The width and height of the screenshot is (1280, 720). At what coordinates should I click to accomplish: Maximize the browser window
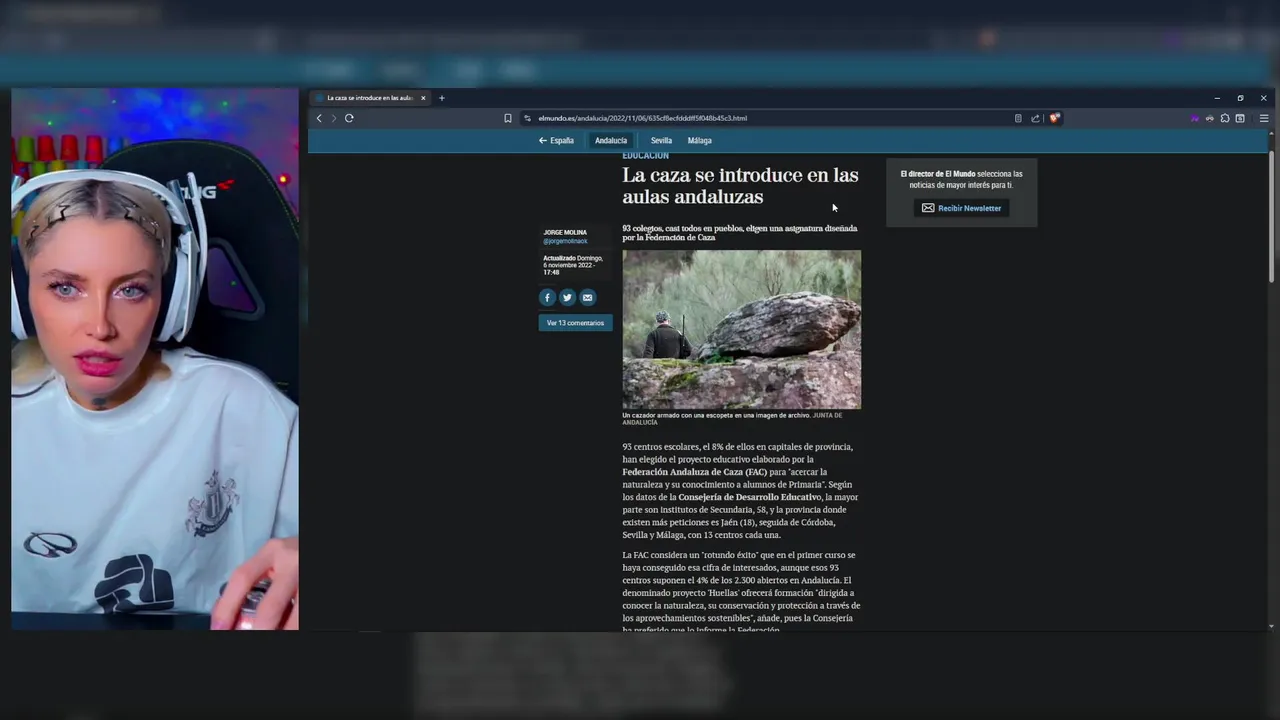(1240, 98)
